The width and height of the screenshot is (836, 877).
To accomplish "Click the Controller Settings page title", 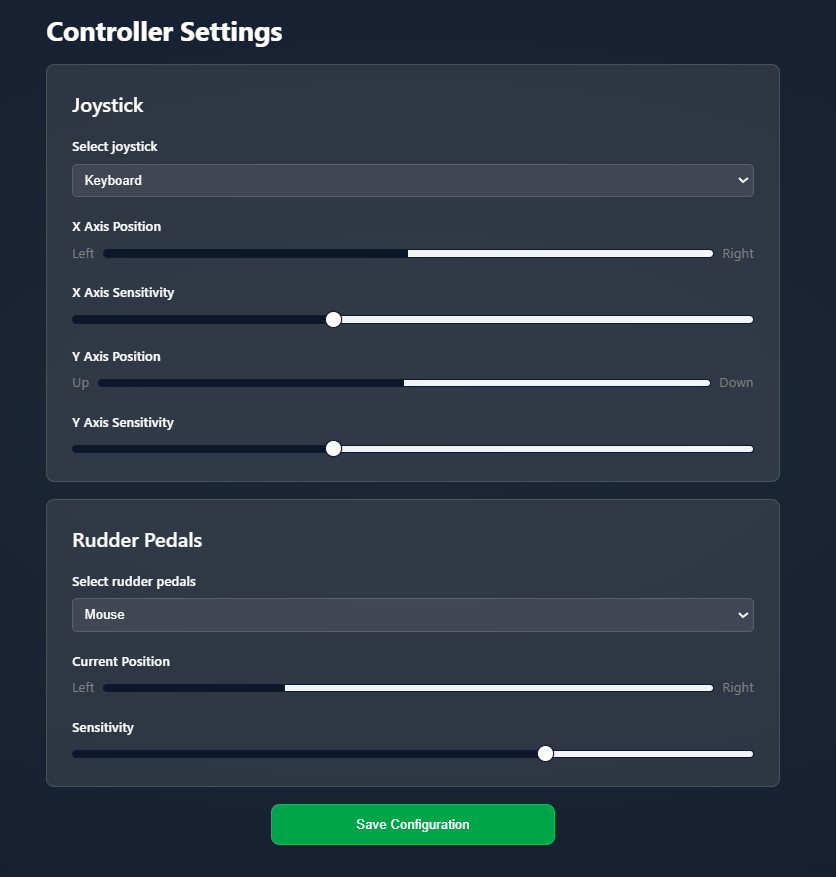I will pyautogui.click(x=164, y=31).
